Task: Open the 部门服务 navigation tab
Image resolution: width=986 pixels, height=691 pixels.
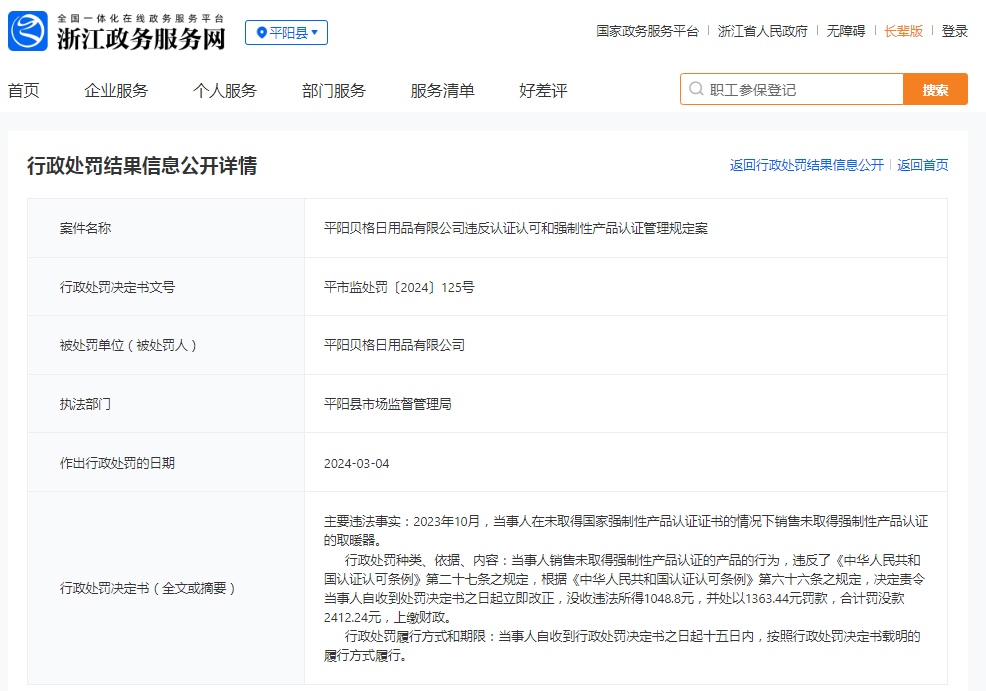Action: click(334, 91)
